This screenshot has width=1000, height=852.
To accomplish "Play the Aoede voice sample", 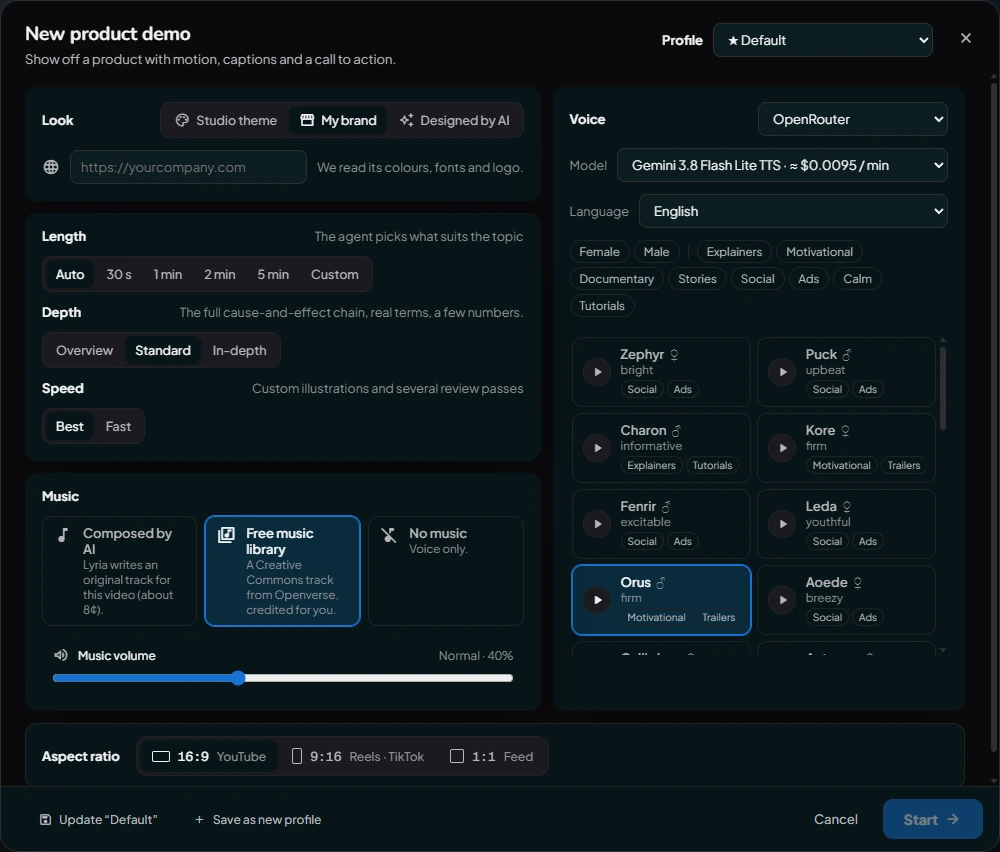I will [x=783, y=599].
